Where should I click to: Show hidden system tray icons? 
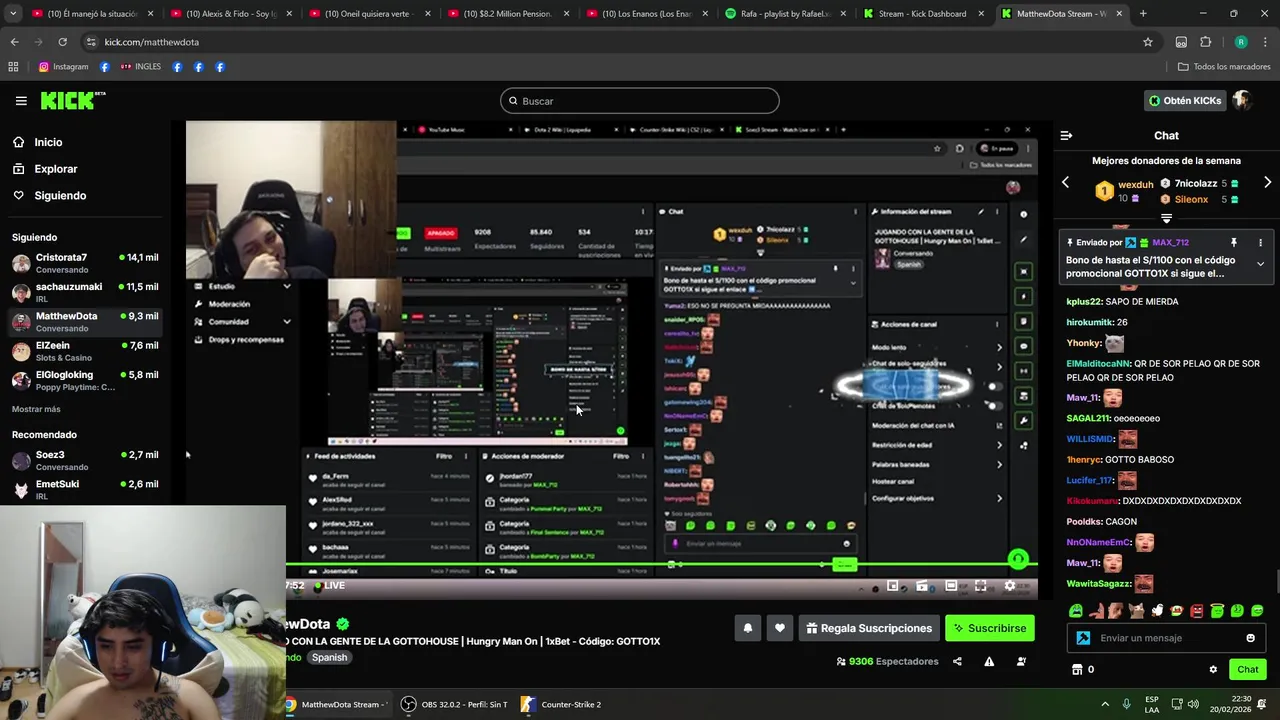pyautogui.click(x=1105, y=704)
